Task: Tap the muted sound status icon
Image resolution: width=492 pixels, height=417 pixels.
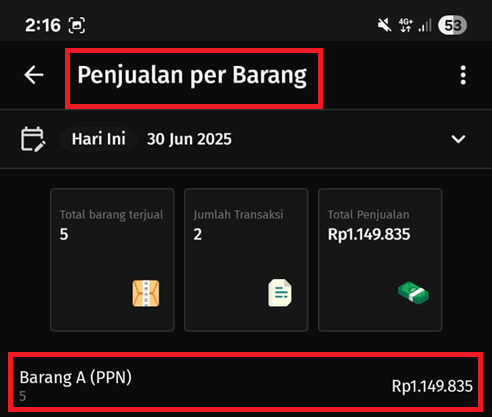Action: tap(384, 25)
